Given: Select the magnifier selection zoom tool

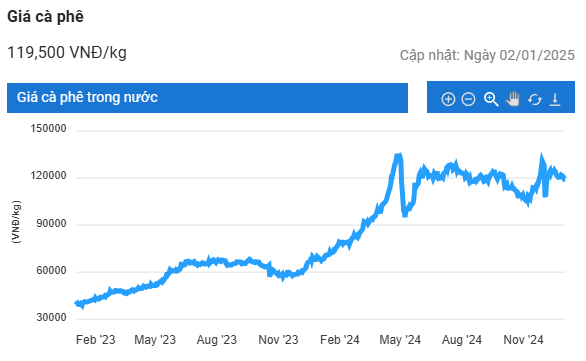Looking at the screenshot, I should [x=491, y=99].
